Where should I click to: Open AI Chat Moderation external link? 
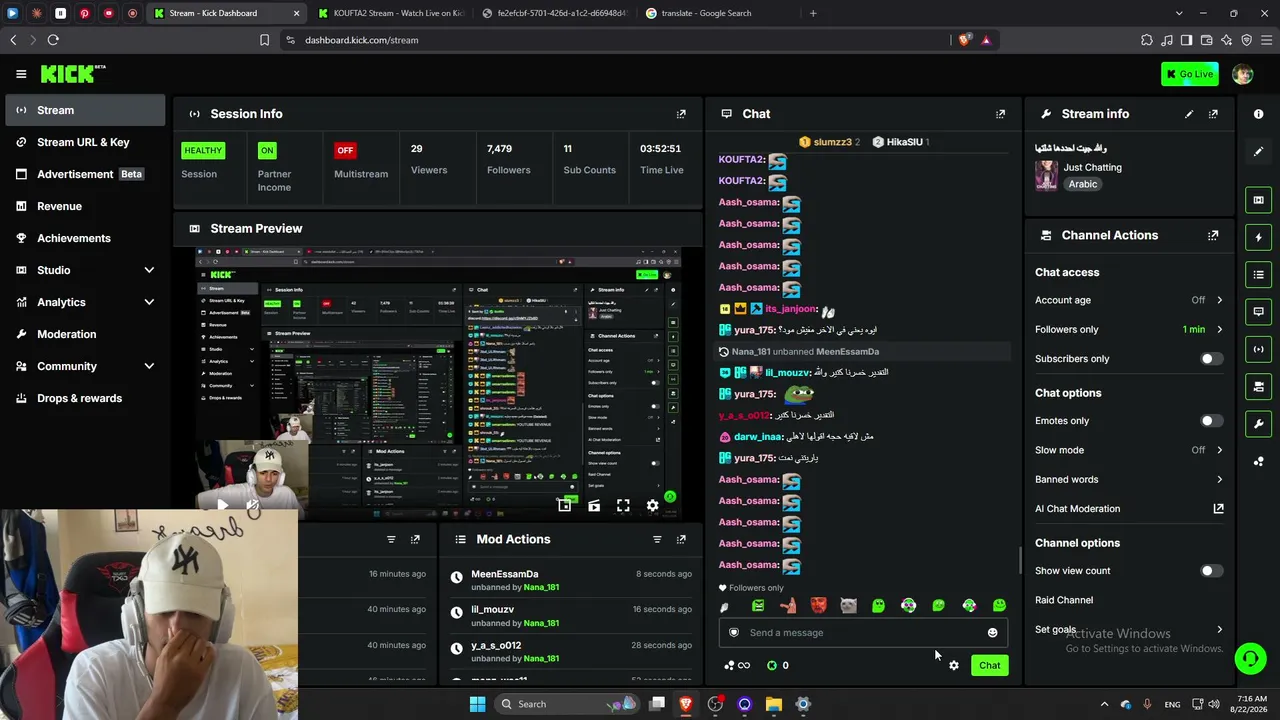pyautogui.click(x=1218, y=509)
